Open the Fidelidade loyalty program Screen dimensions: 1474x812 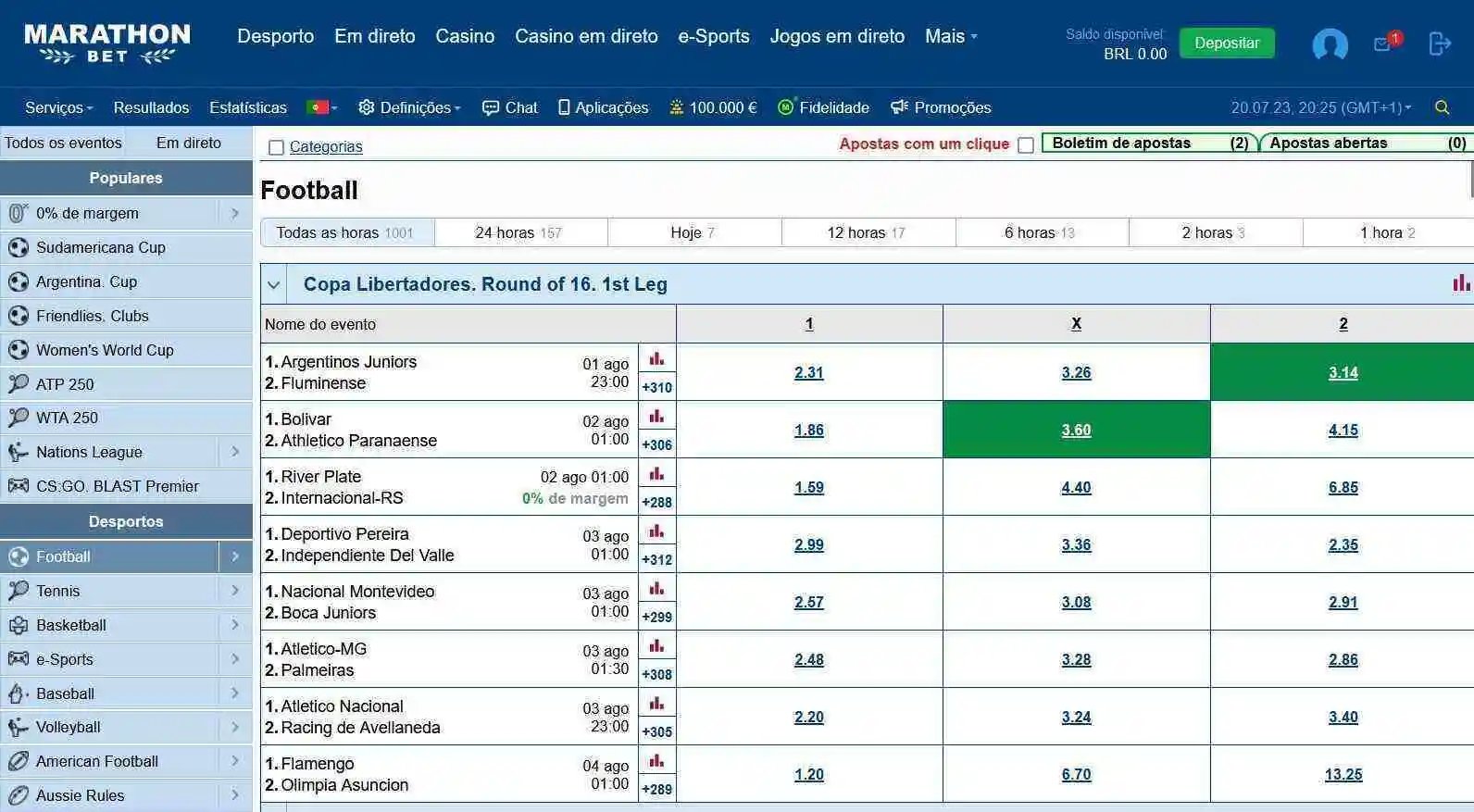[x=823, y=107]
